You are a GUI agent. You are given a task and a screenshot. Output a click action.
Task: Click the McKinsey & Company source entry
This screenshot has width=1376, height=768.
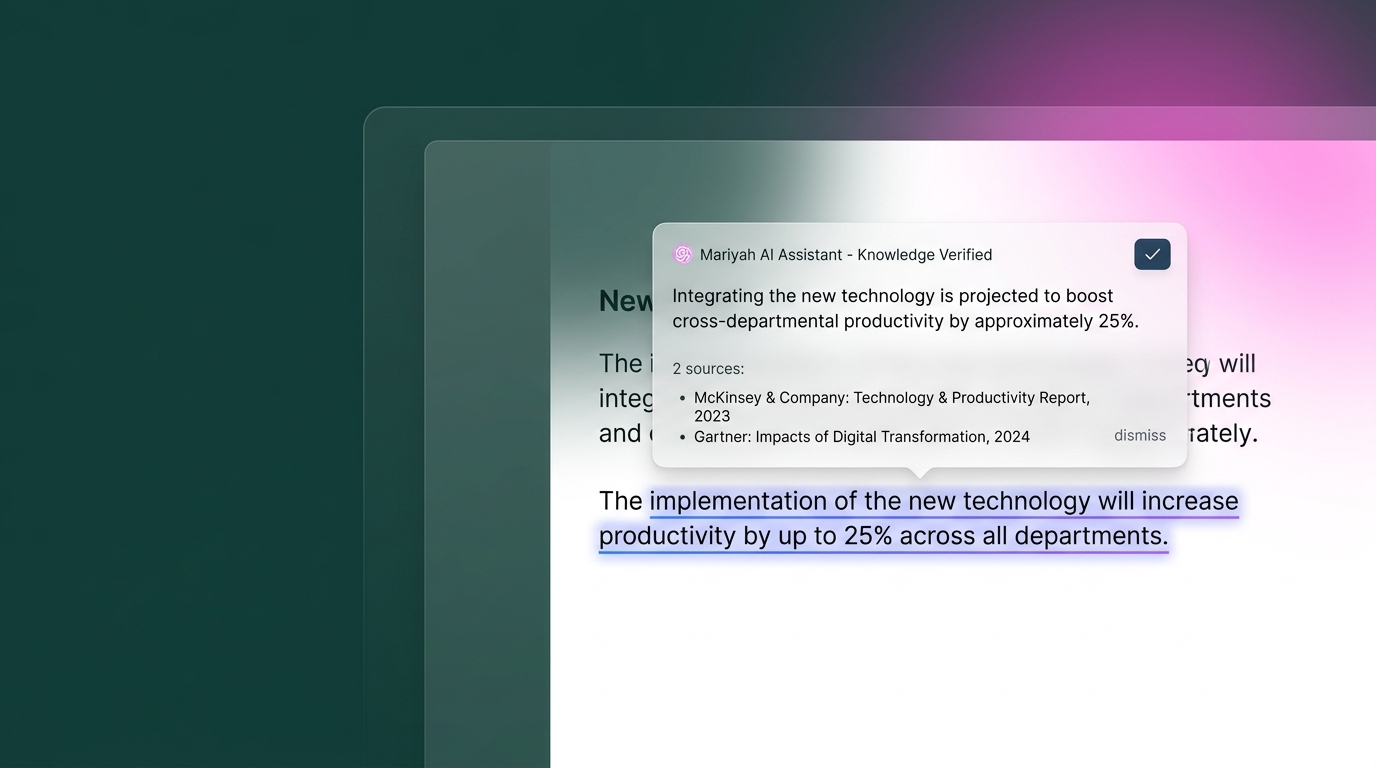[x=892, y=406]
